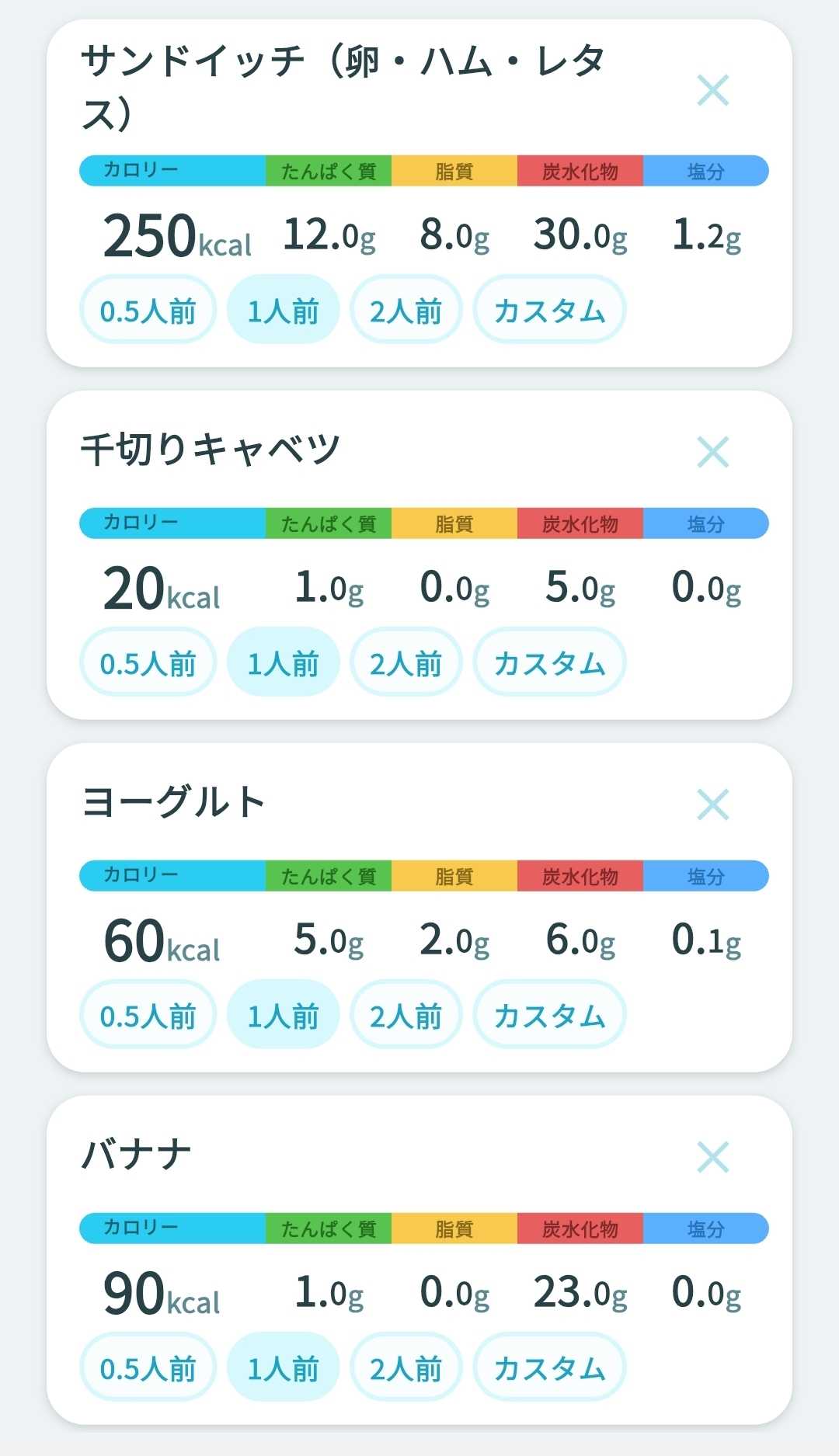Delete the ヨーグルト entry using X icon
This screenshot has height=1456, width=839.
pos(712,804)
